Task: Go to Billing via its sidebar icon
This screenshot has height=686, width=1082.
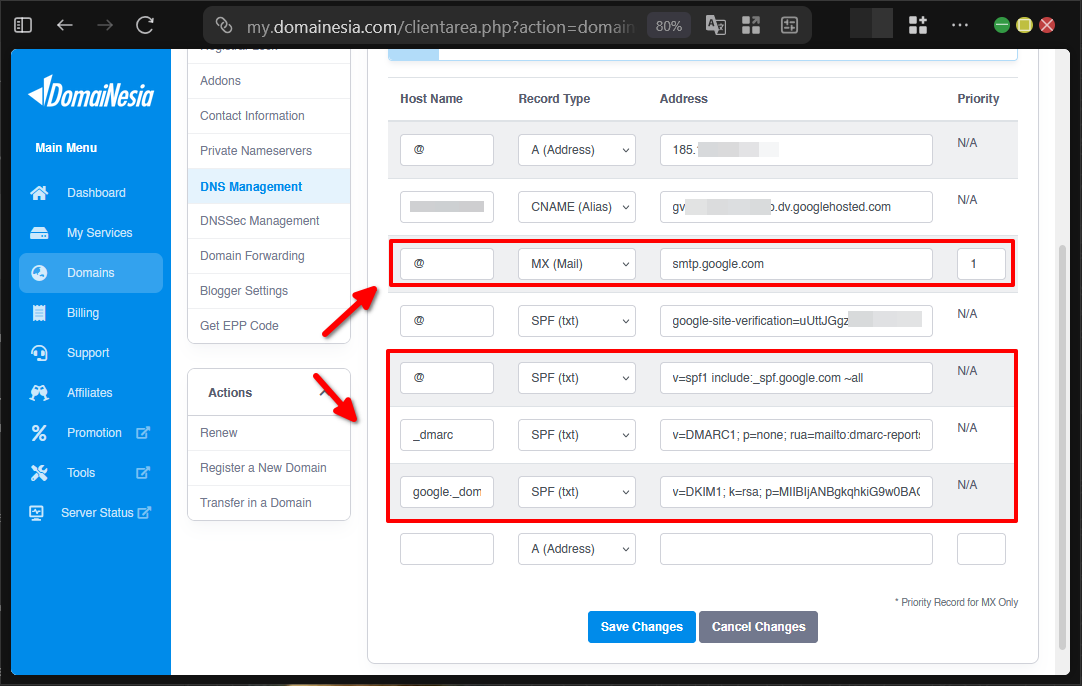Action: coord(40,312)
